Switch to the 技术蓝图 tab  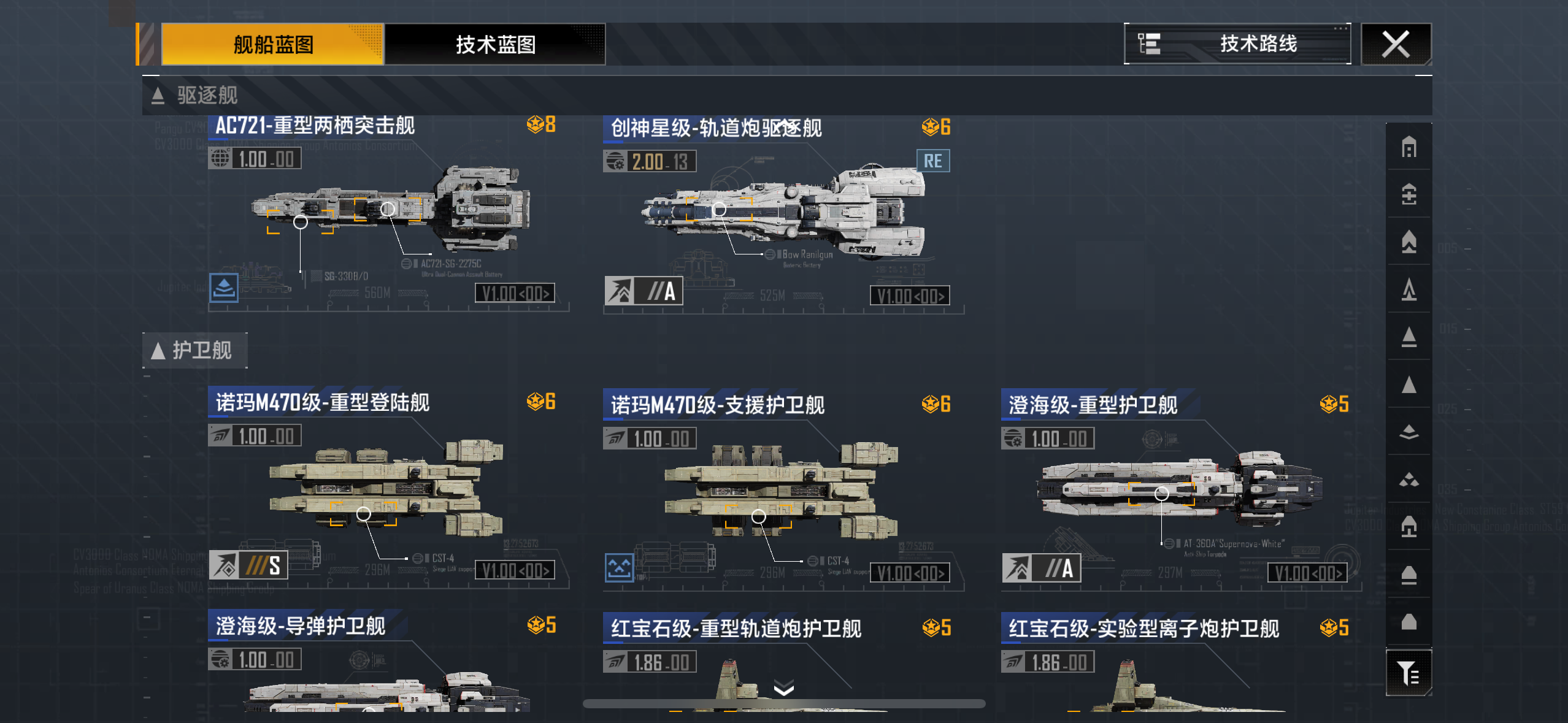[x=495, y=44]
